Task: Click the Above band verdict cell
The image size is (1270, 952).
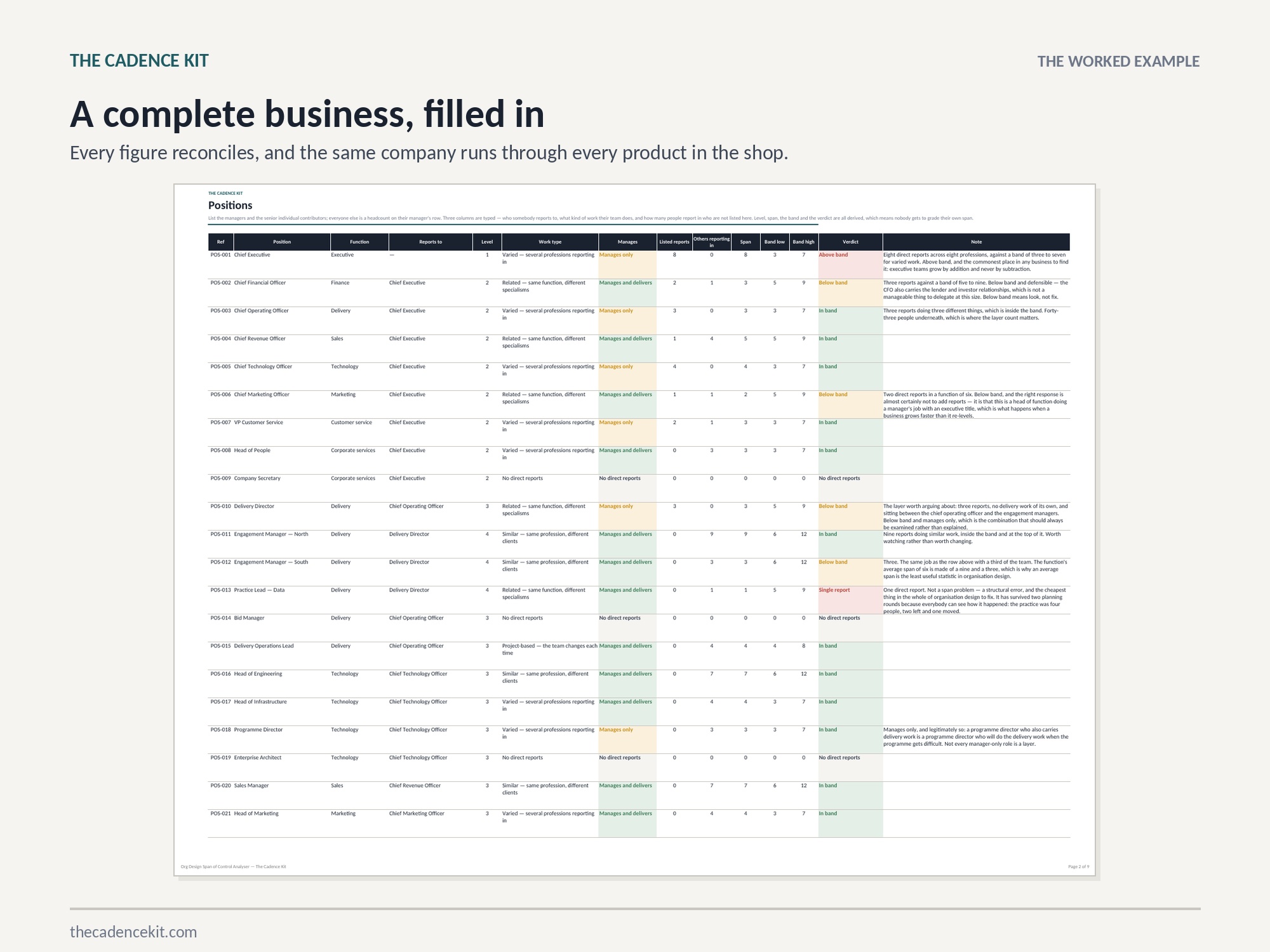Action: point(850,265)
